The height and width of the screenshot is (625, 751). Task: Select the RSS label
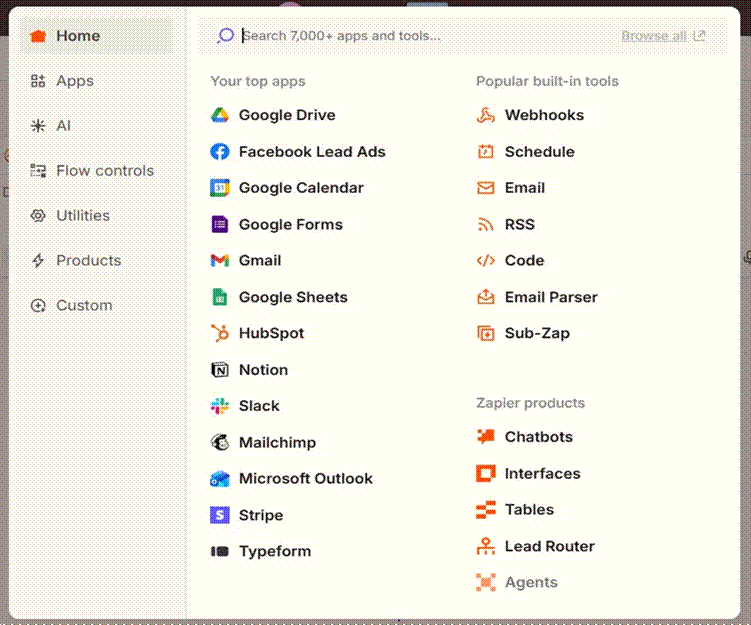click(520, 224)
